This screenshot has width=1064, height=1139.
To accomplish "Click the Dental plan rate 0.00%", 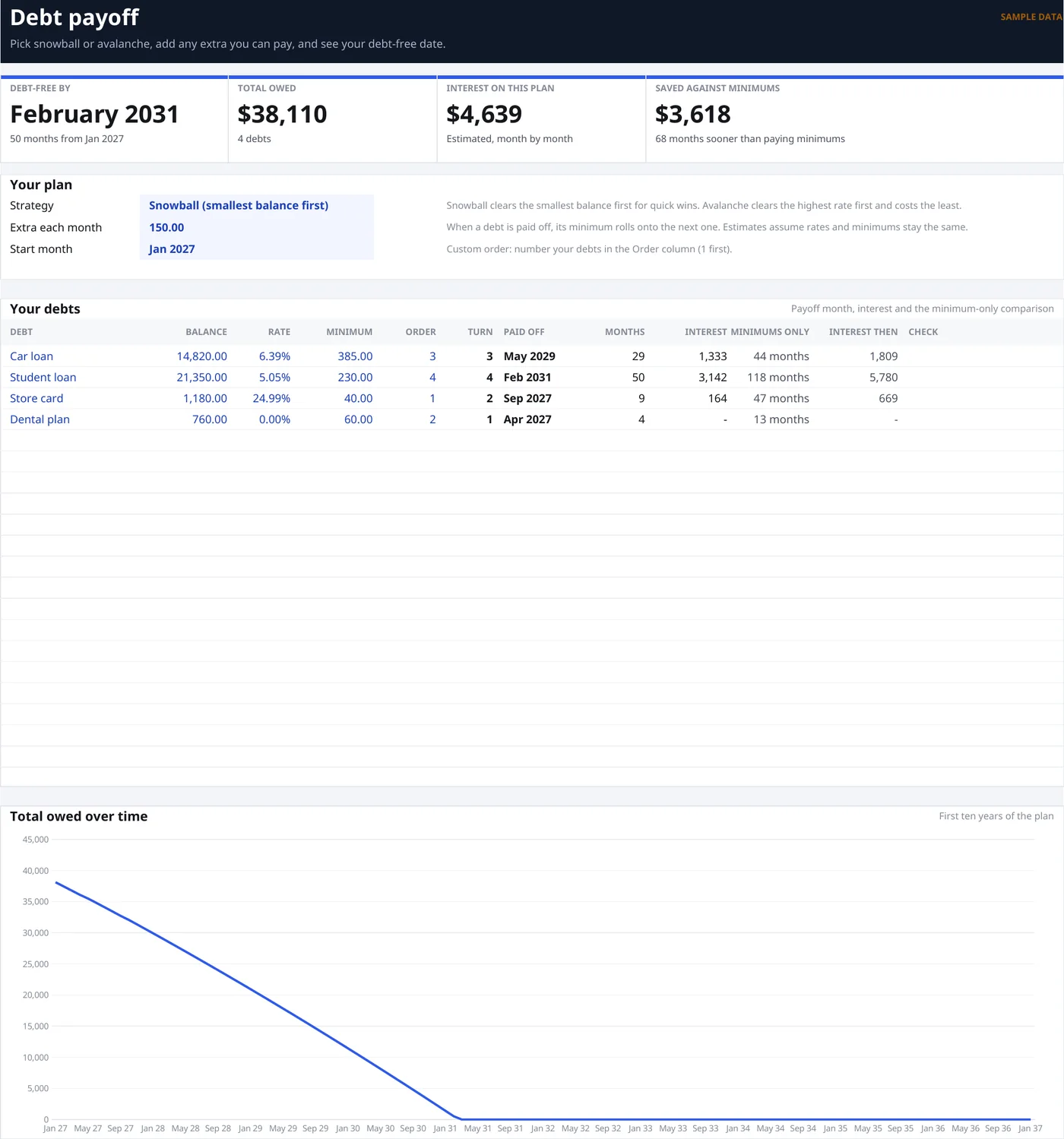I will pos(274,419).
